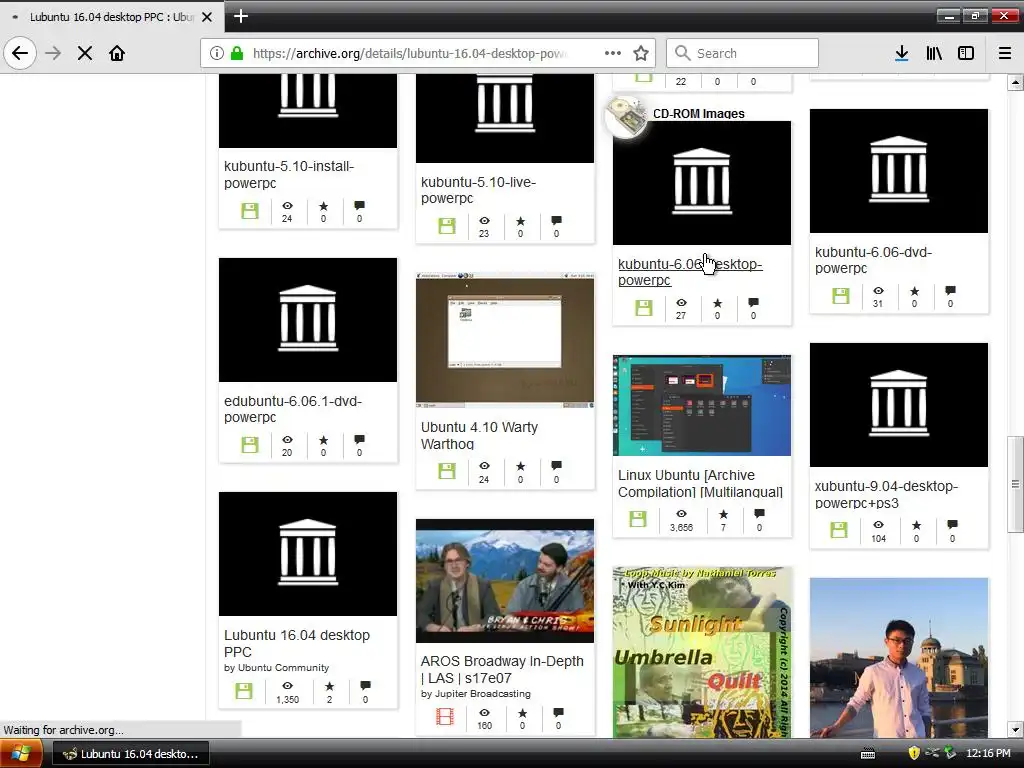Viewport: 1024px width, 768px height.
Task: Open the kubuntu-6.06-dvd-powerpc title
Action: pos(874,260)
